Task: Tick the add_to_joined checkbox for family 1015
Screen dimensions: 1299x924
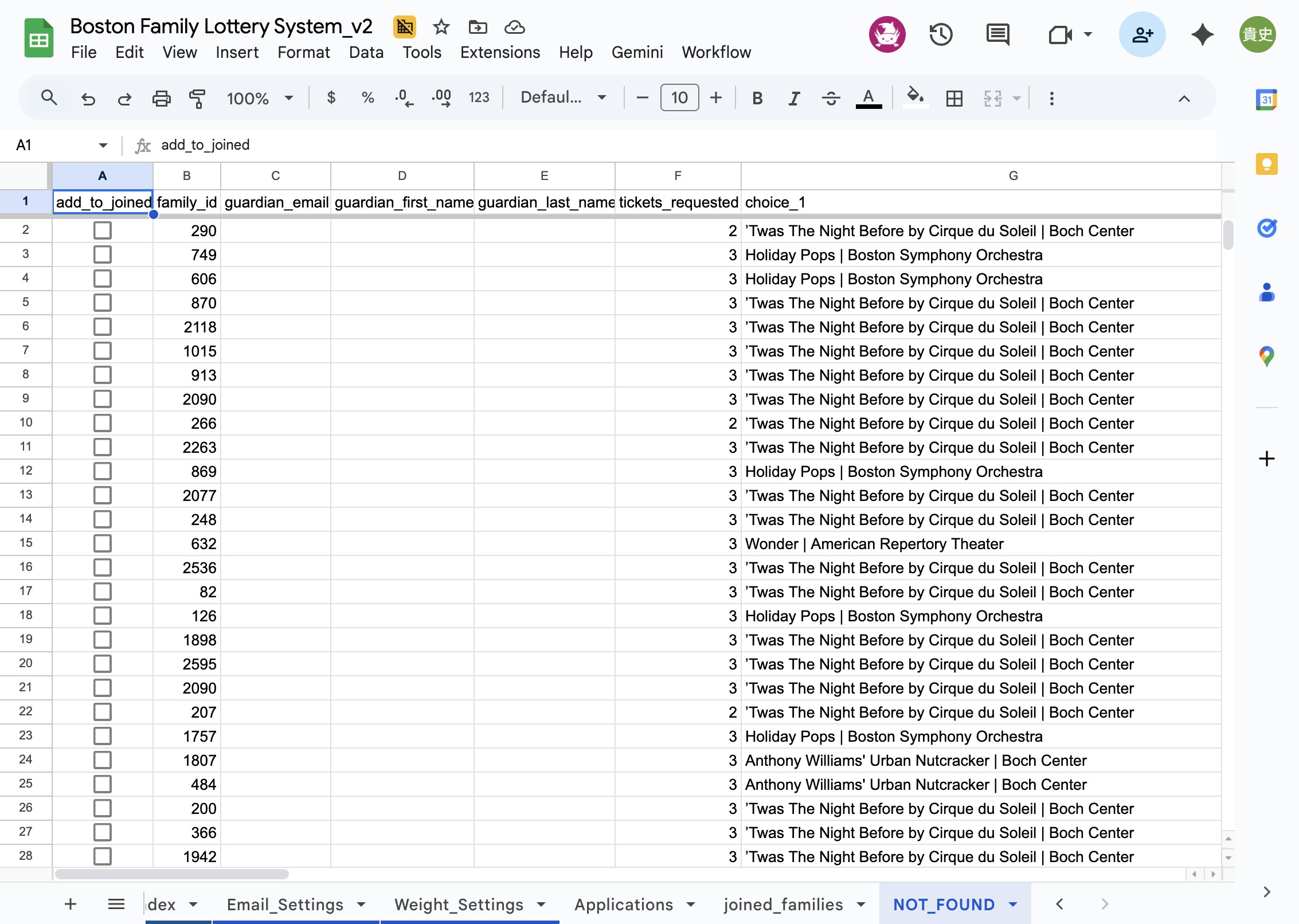Action: (x=103, y=351)
